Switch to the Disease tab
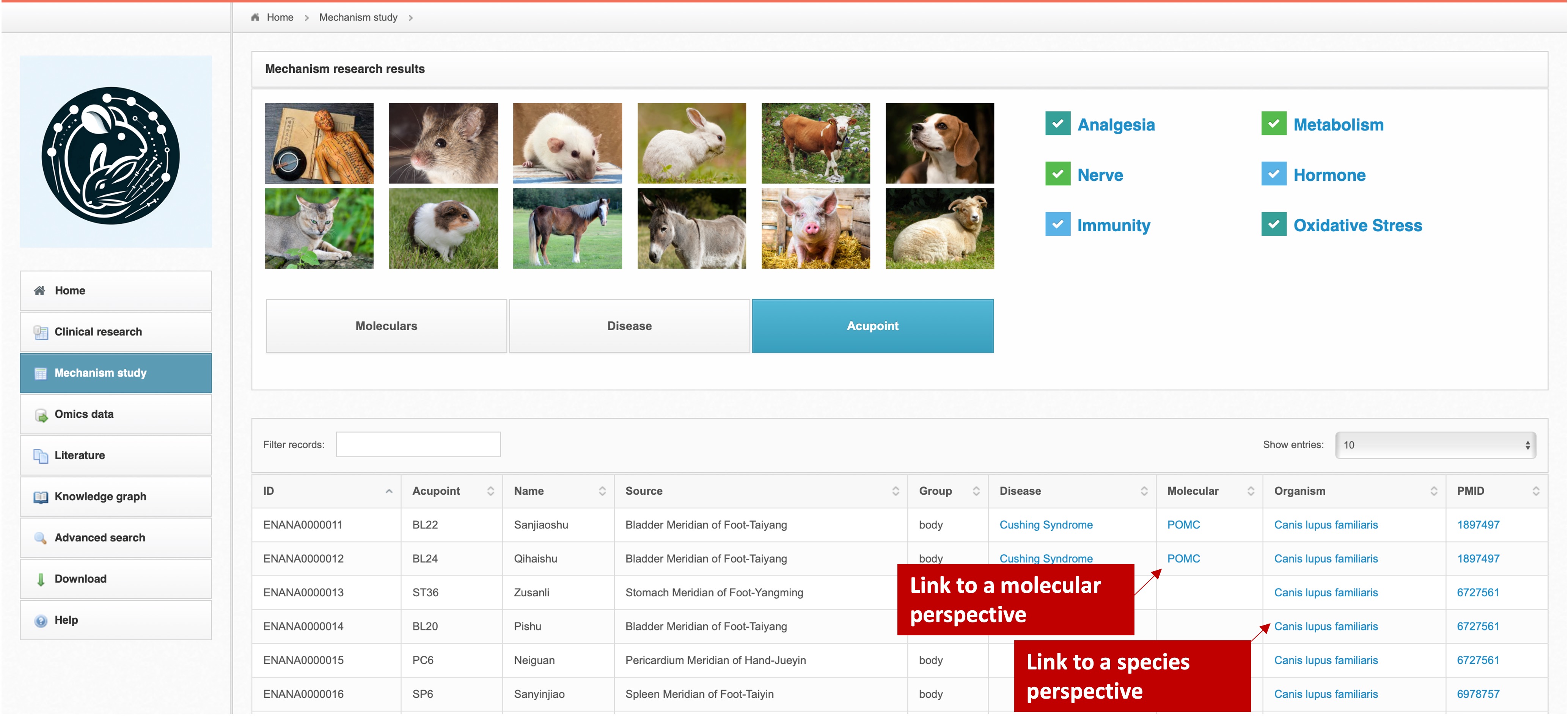The height and width of the screenshot is (721, 1568). coord(629,326)
